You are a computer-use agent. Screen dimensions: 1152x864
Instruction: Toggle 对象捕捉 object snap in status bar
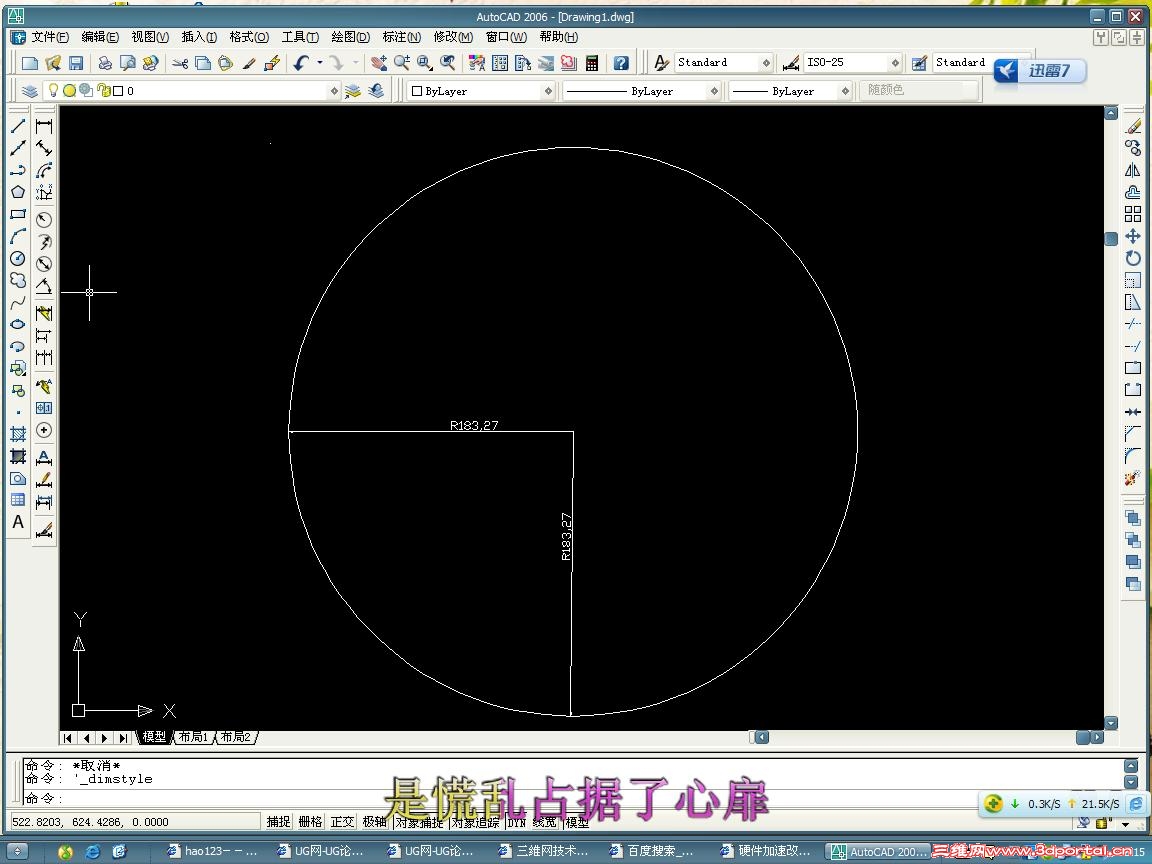click(x=420, y=822)
